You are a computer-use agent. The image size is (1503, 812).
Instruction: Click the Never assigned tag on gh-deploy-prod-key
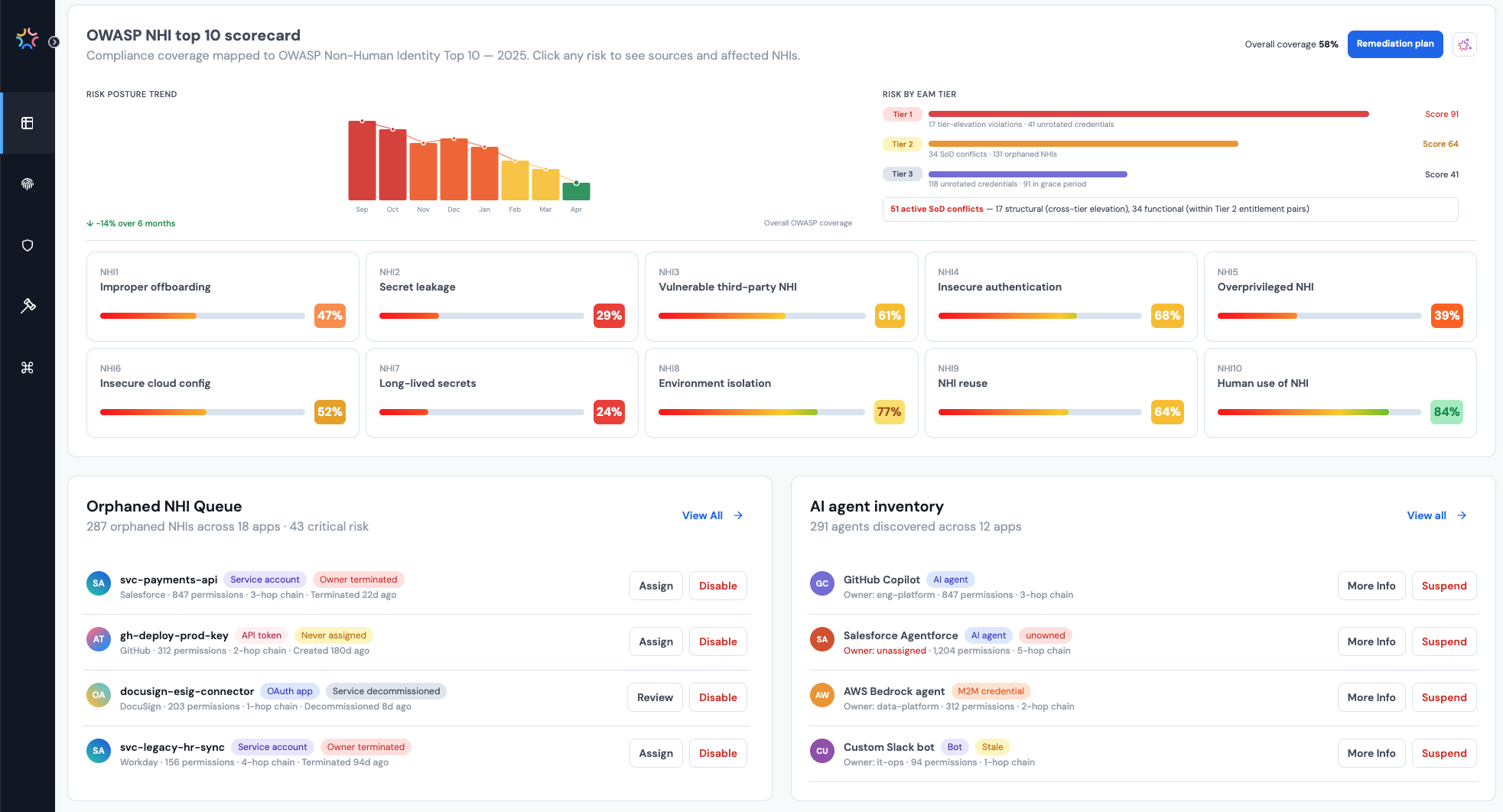(333, 635)
